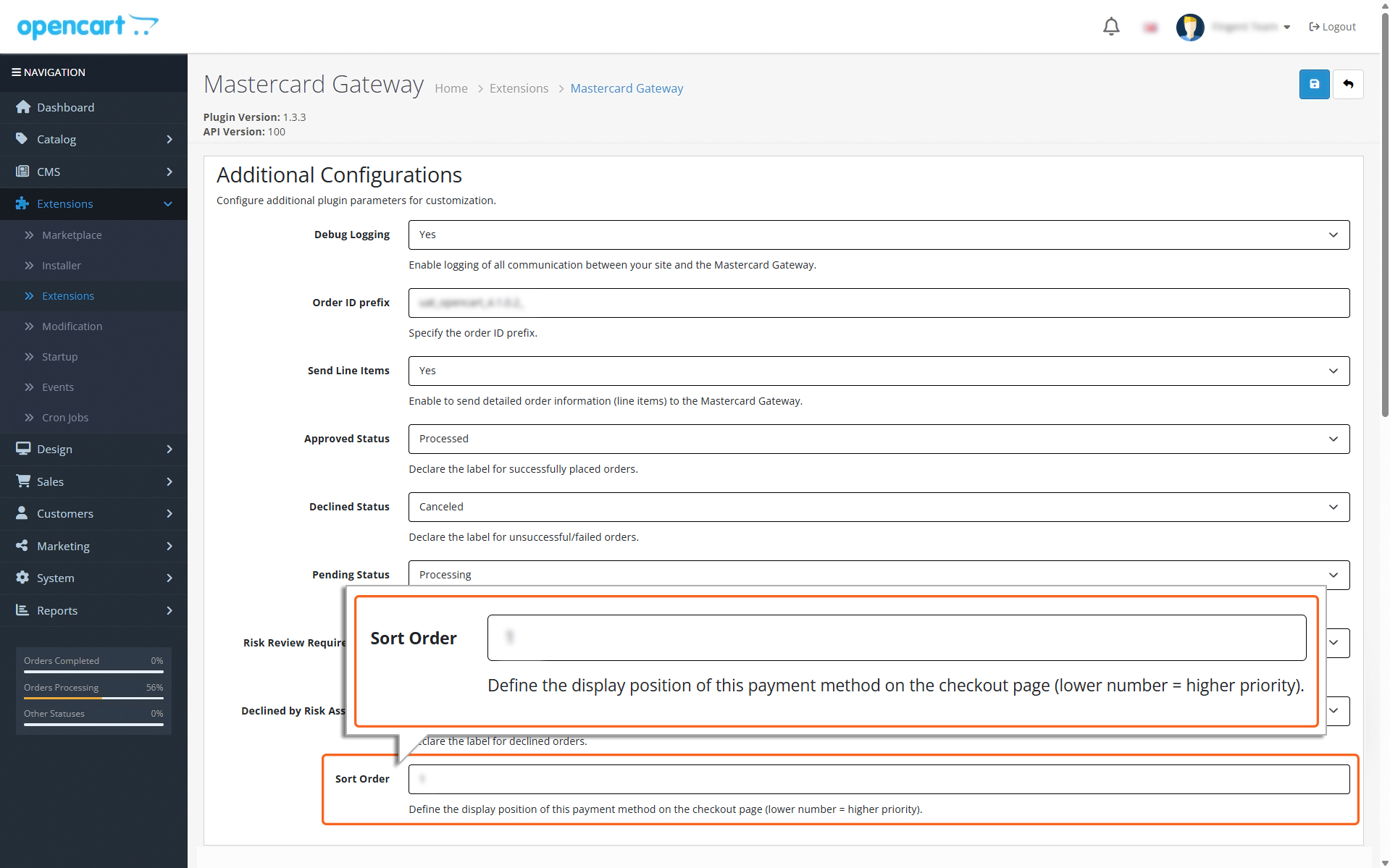
Task: Click the blue save icon button
Action: [1314, 84]
